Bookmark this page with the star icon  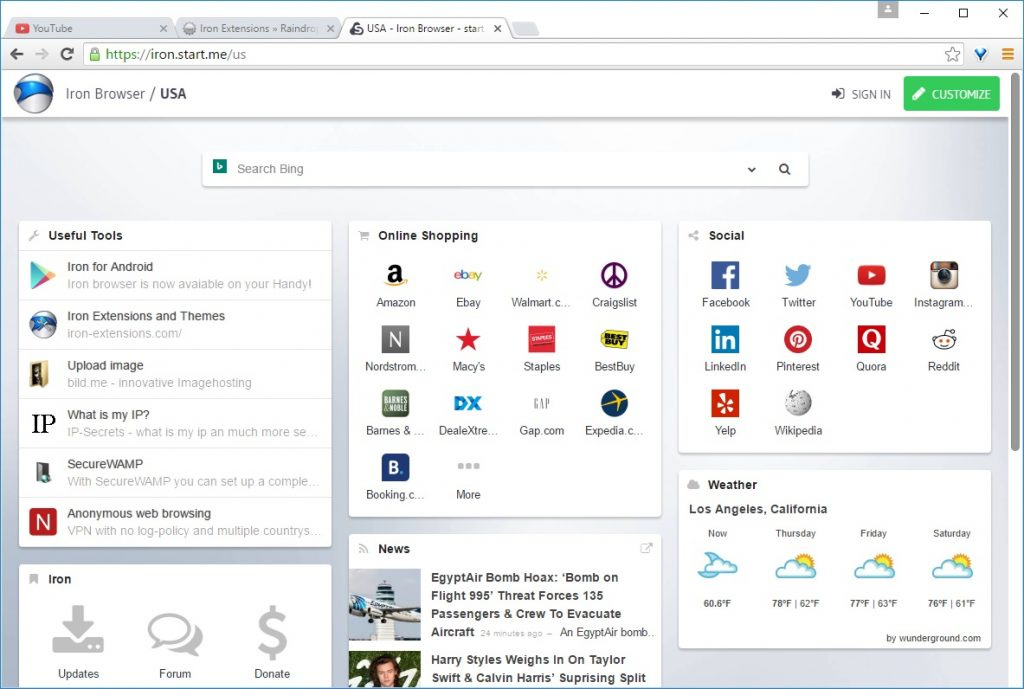[952, 54]
